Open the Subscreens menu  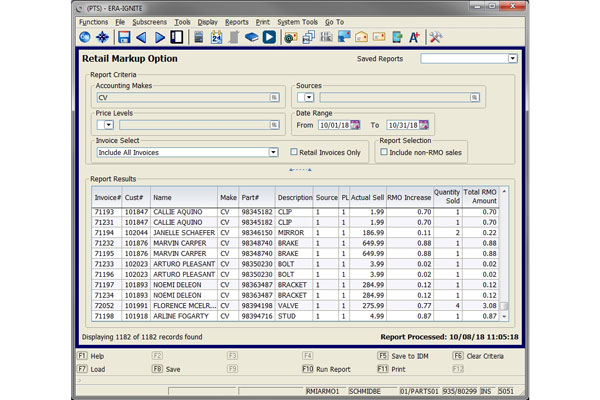(x=148, y=21)
